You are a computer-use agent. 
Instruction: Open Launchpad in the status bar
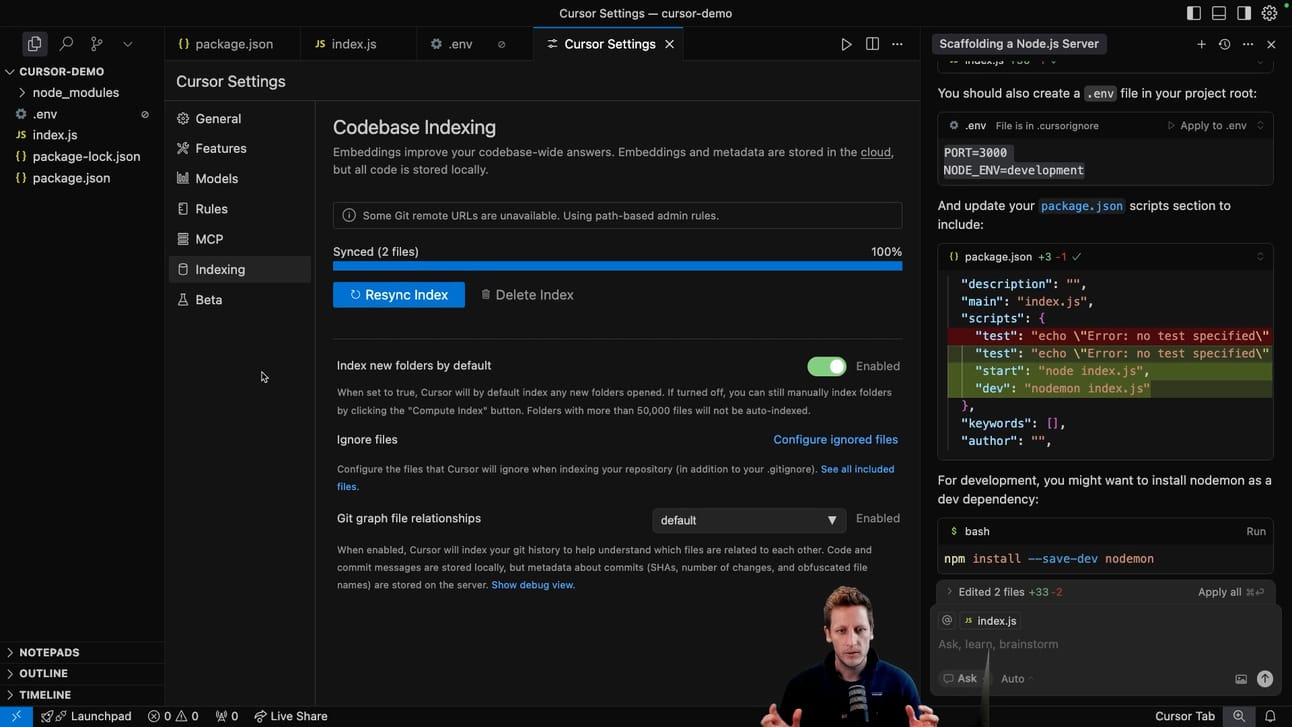coord(87,716)
